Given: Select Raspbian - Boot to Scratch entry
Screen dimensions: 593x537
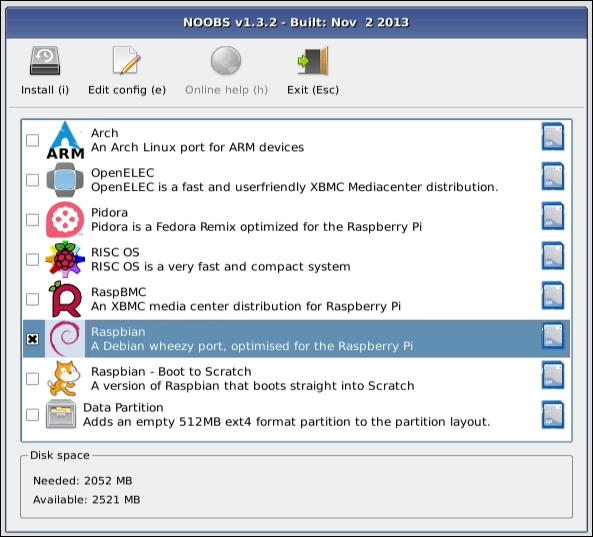Looking at the screenshot, I should (x=253, y=378).
